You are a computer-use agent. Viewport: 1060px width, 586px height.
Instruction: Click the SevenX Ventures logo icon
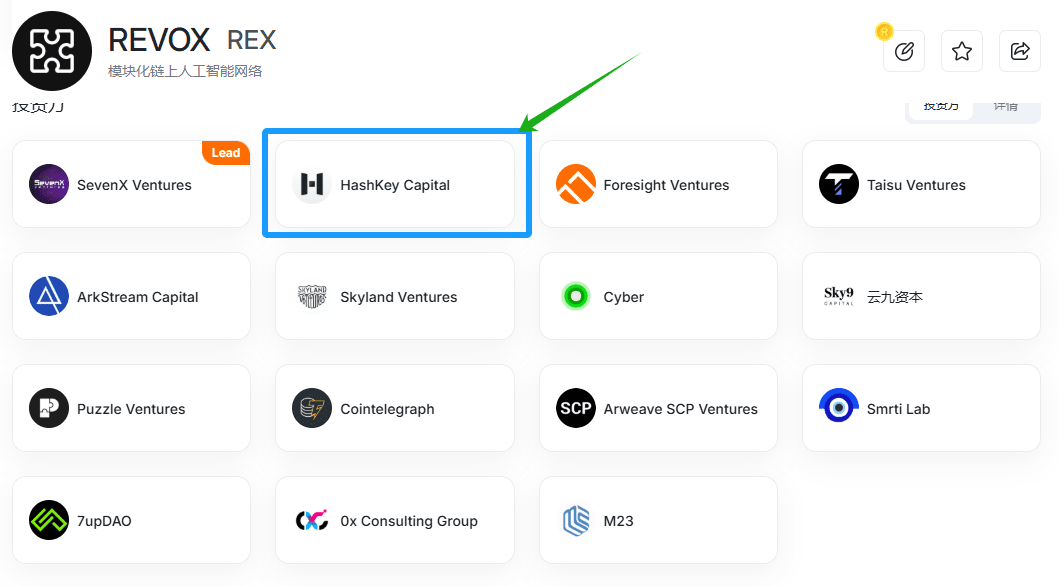click(49, 184)
